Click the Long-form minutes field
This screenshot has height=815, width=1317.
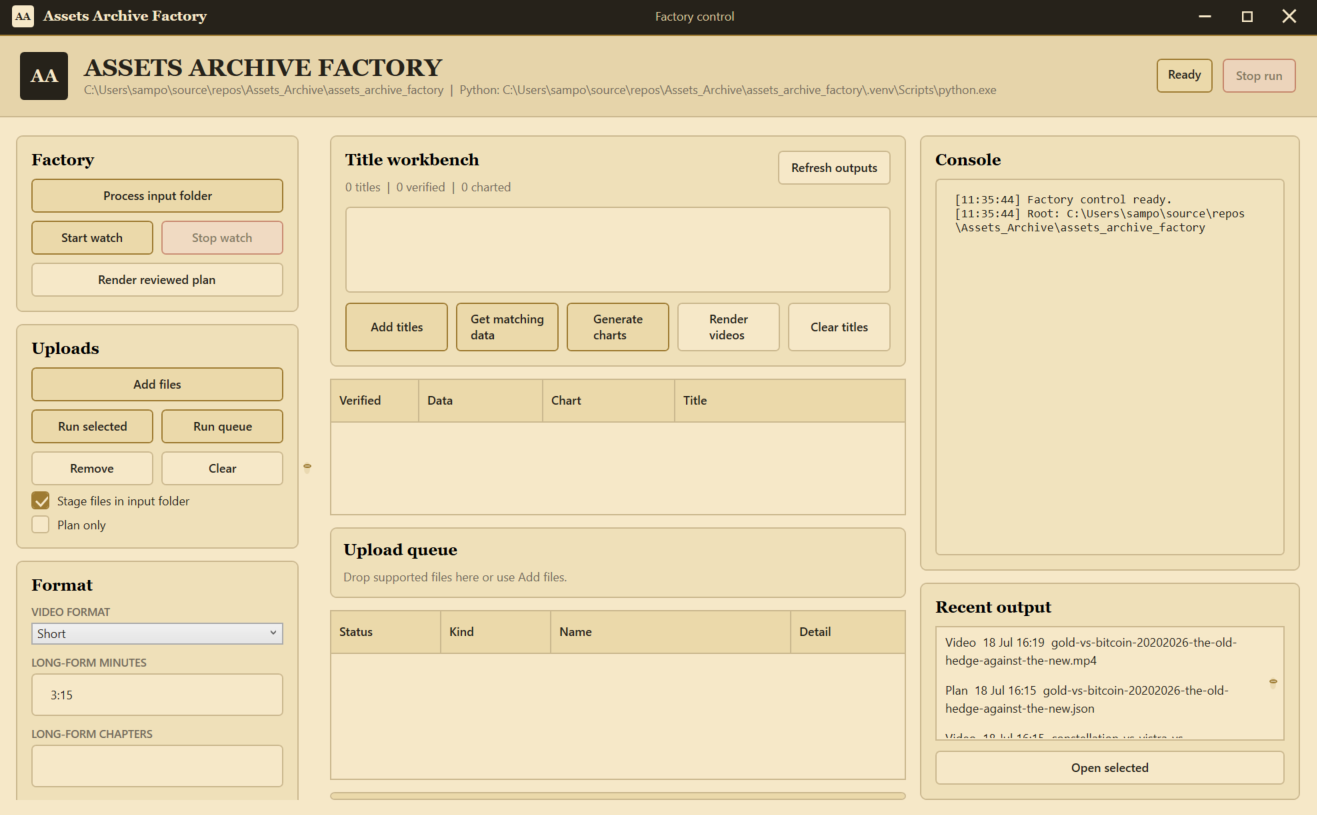157,695
